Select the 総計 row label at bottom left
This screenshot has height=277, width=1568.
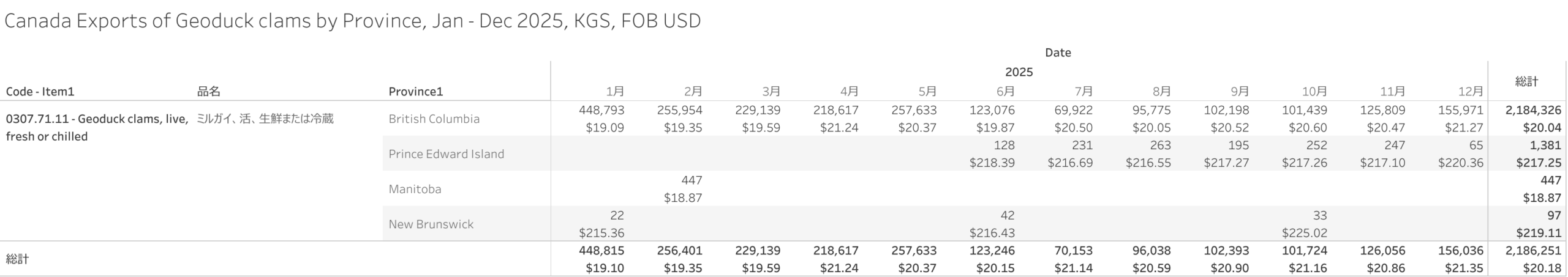click(17, 259)
